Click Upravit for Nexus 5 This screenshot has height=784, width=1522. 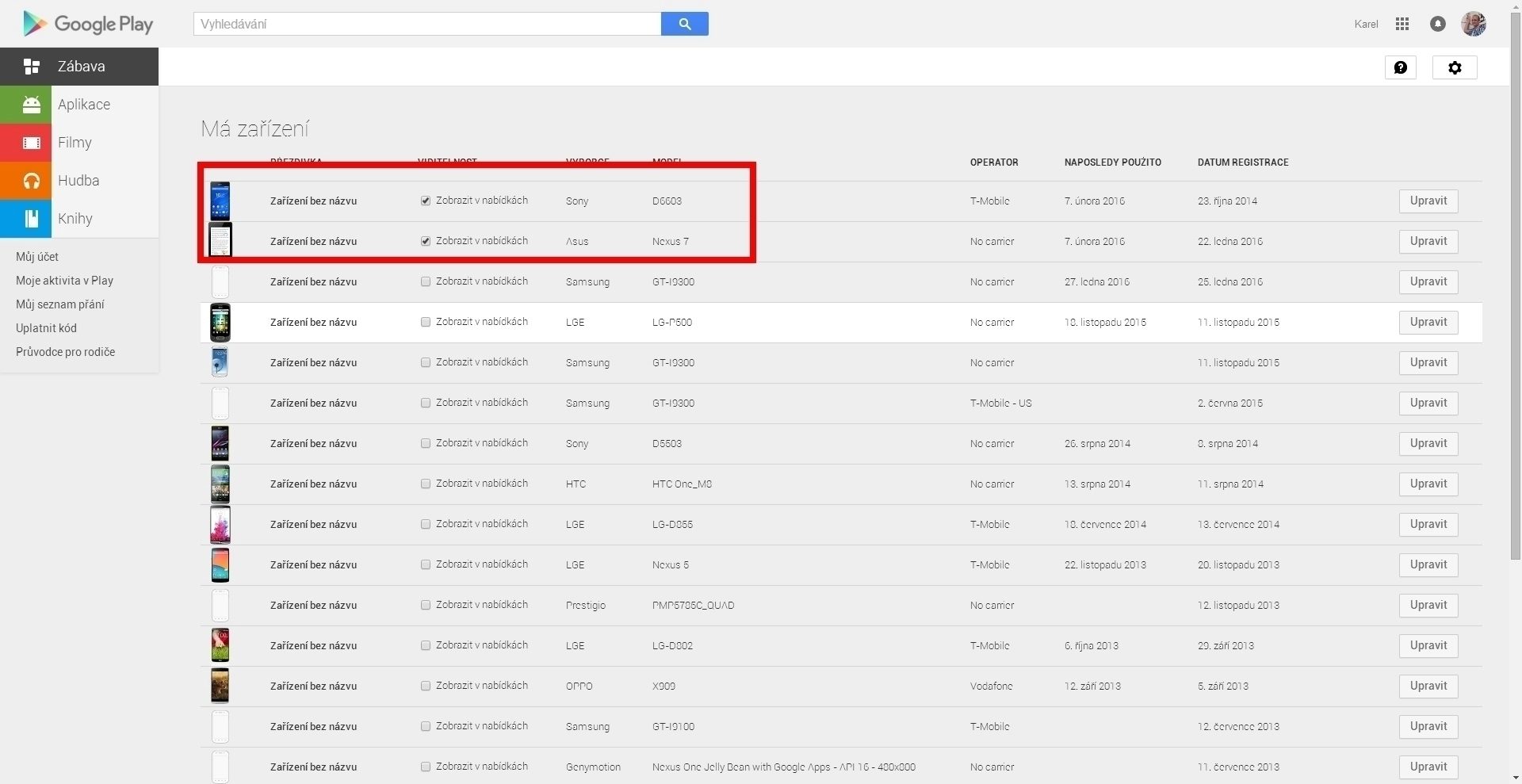[1428, 564]
